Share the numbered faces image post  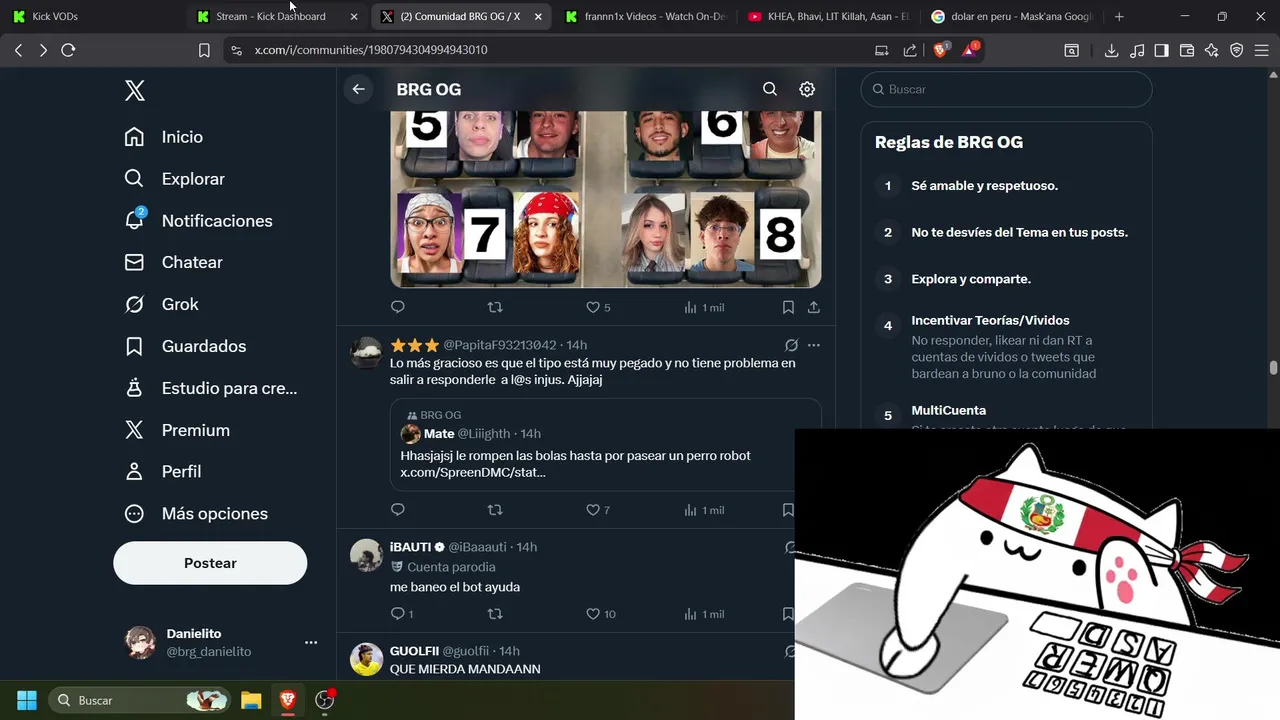pos(814,307)
